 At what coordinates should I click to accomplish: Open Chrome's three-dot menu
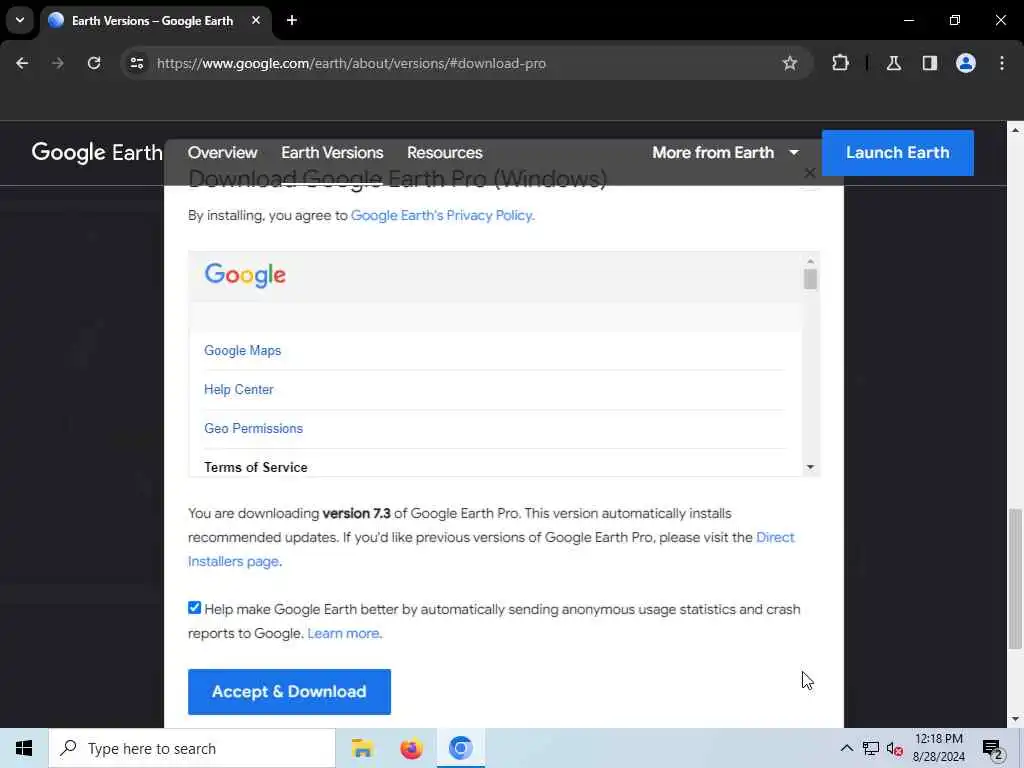[x=1002, y=63]
